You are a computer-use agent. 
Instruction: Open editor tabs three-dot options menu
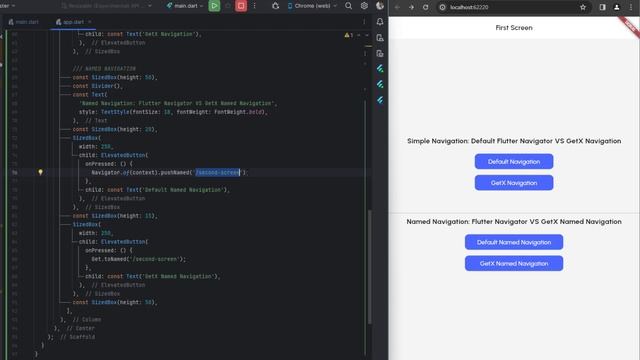pyautogui.click(x=364, y=22)
